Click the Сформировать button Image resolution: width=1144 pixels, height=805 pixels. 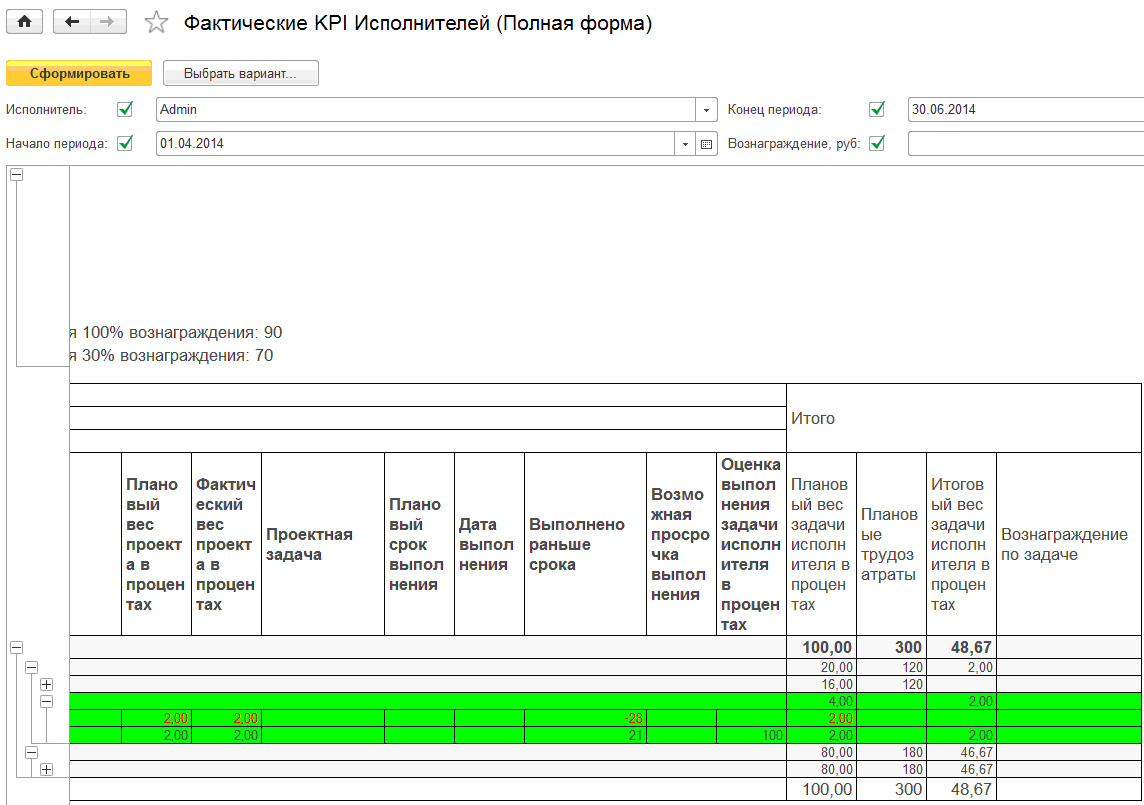79,73
